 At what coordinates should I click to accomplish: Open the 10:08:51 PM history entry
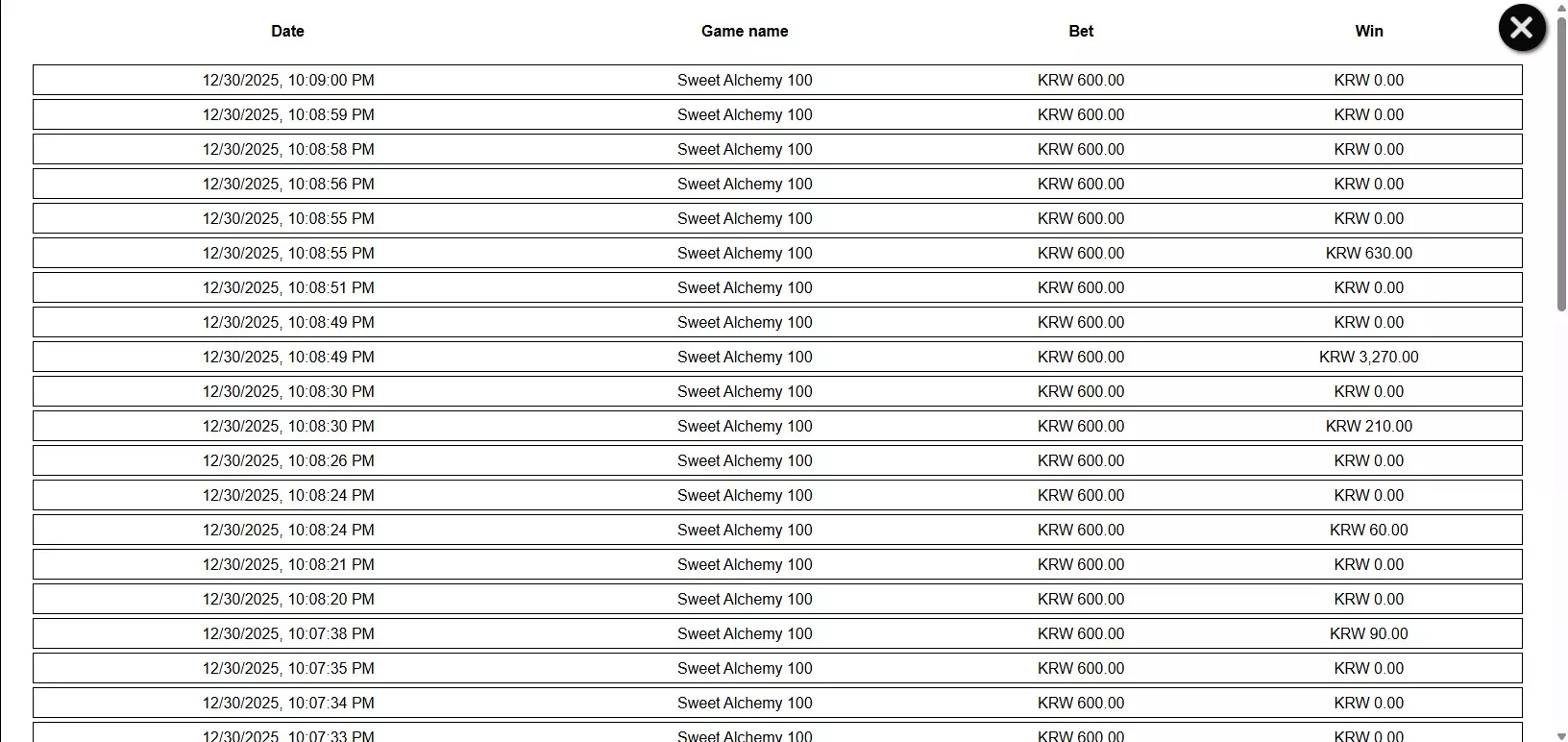pyautogui.click(x=777, y=287)
